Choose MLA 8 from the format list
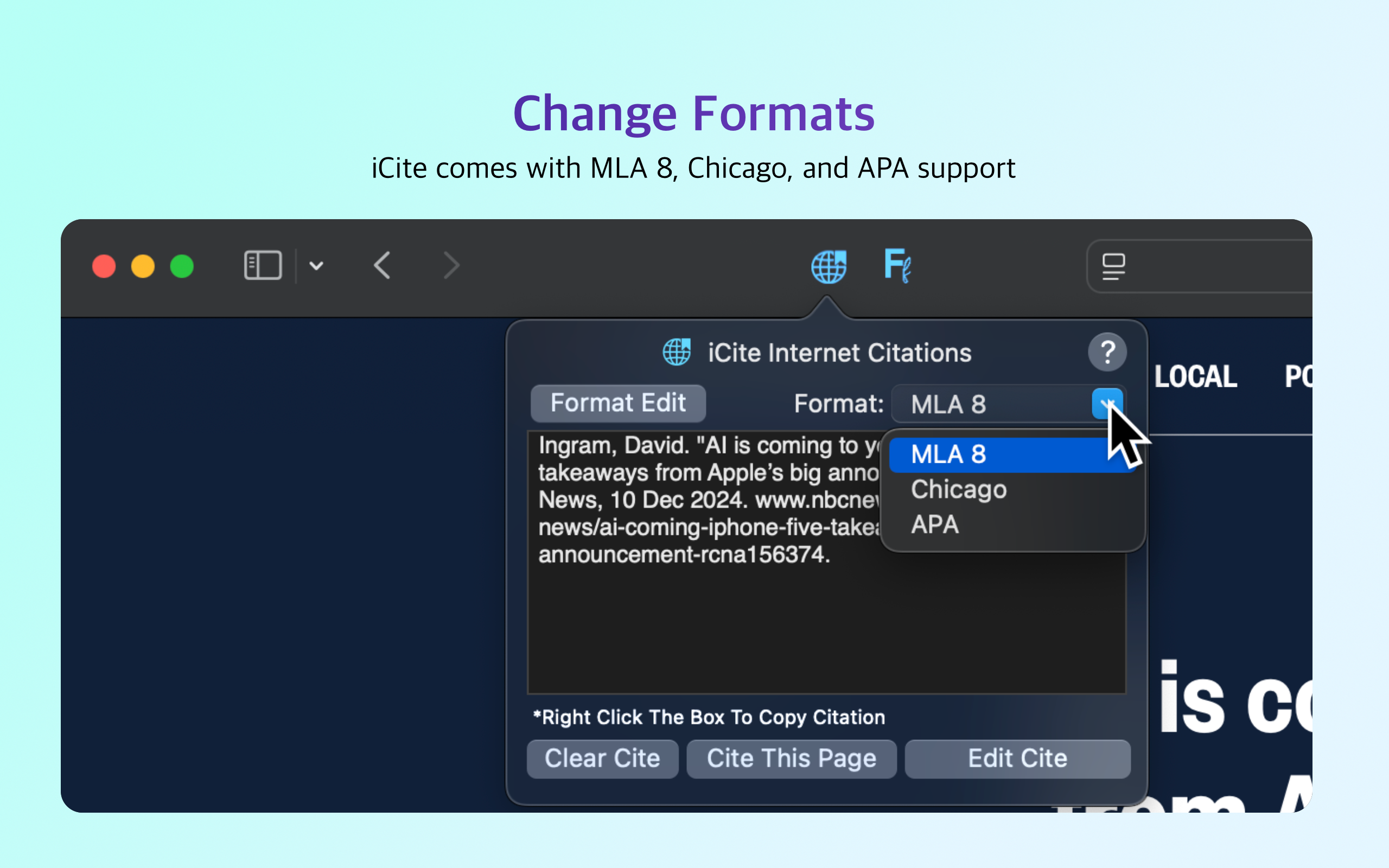Viewport: 1389px width, 868px height. point(1011,455)
